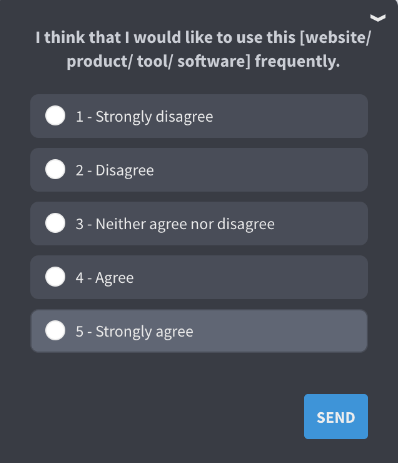Pick the highlighted Strongly agree option row
The width and height of the screenshot is (398, 463).
(x=199, y=331)
